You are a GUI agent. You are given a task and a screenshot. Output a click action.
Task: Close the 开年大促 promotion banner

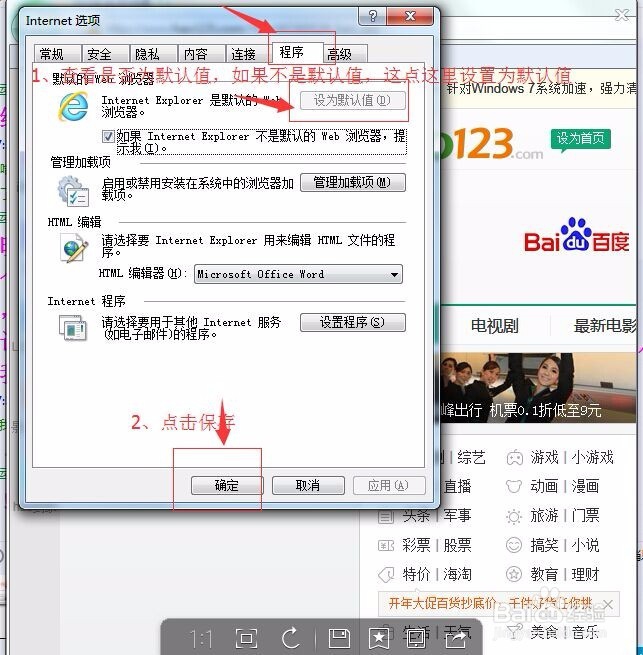tap(608, 604)
